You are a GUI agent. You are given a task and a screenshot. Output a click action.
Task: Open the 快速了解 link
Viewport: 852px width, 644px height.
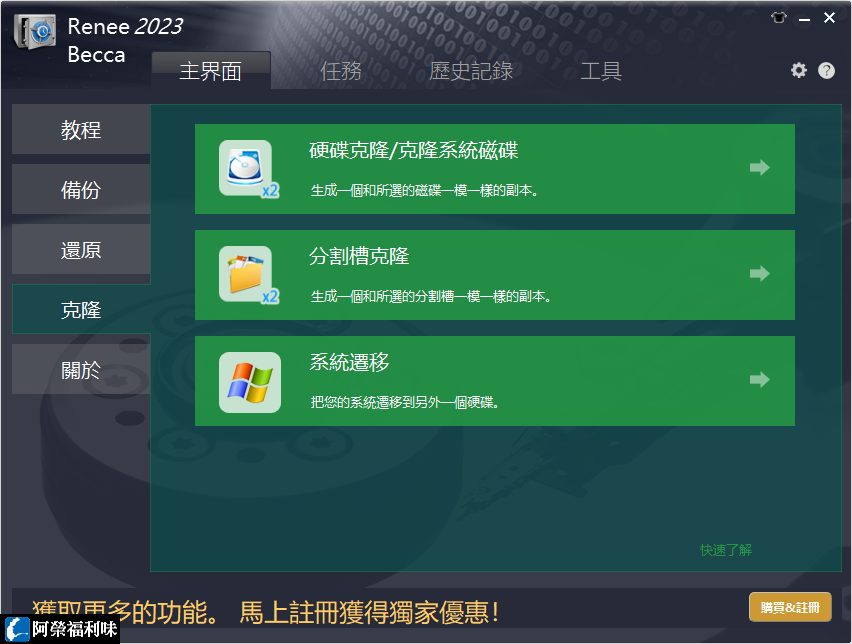(726, 550)
